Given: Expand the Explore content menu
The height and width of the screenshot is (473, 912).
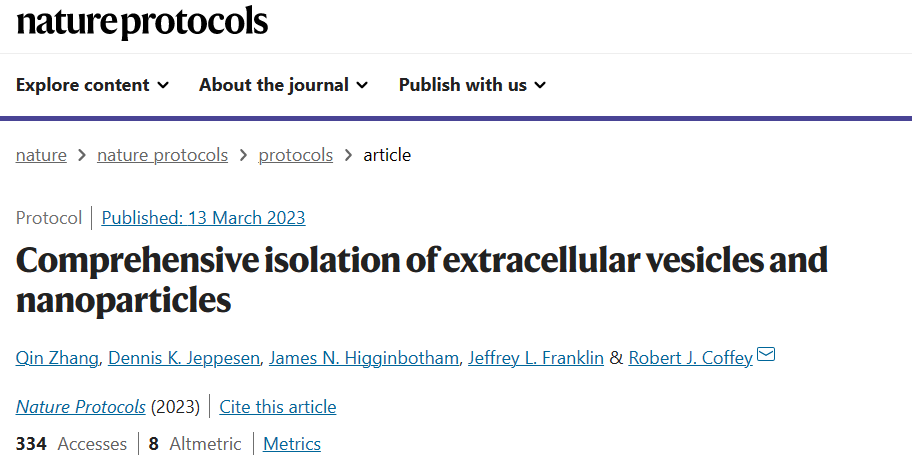Looking at the screenshot, I should tap(92, 85).
